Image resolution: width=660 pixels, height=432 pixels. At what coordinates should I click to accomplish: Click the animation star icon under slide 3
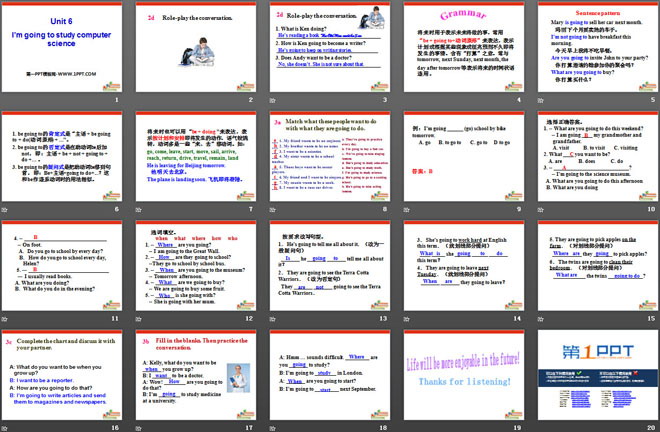272,100
